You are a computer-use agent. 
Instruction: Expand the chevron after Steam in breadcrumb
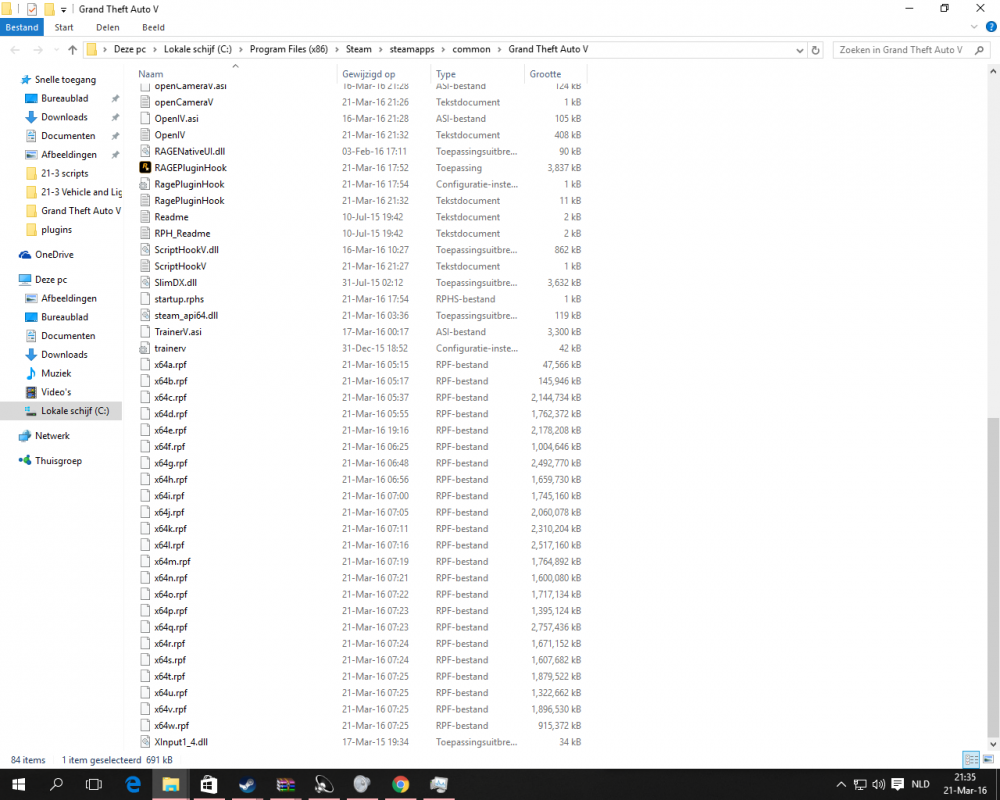[x=381, y=50]
